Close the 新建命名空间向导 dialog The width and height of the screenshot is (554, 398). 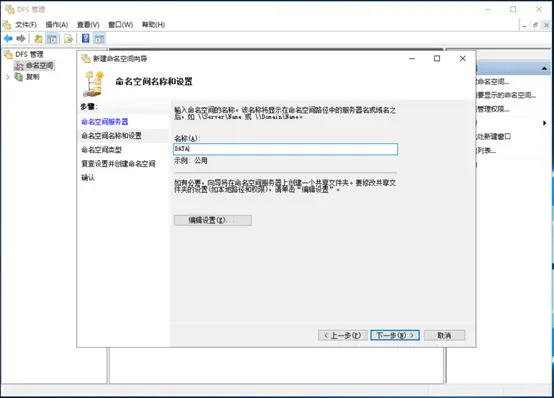click(462, 58)
